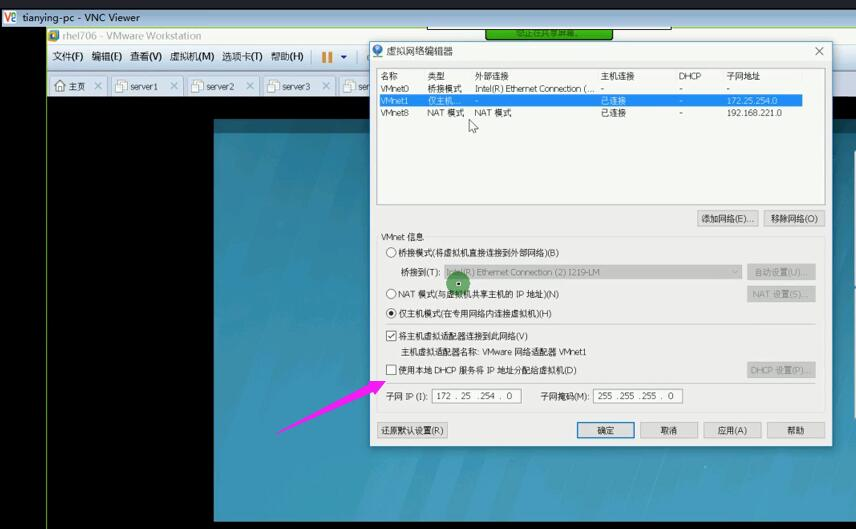Screen dimensions: 856x529
Task: Close the 虚拟网络编辑器 dialog
Action: point(819,51)
